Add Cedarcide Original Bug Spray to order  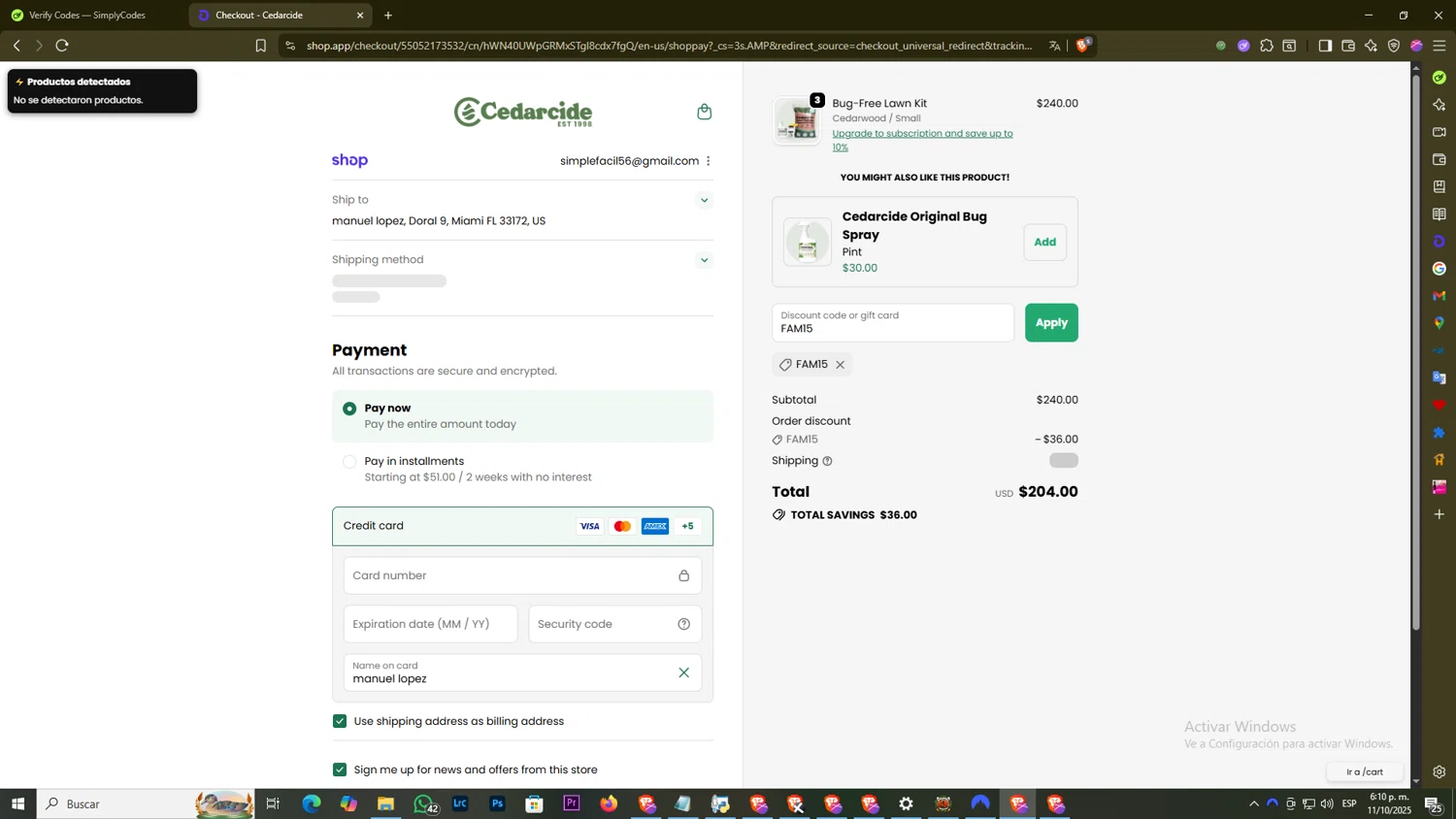[1044, 242]
